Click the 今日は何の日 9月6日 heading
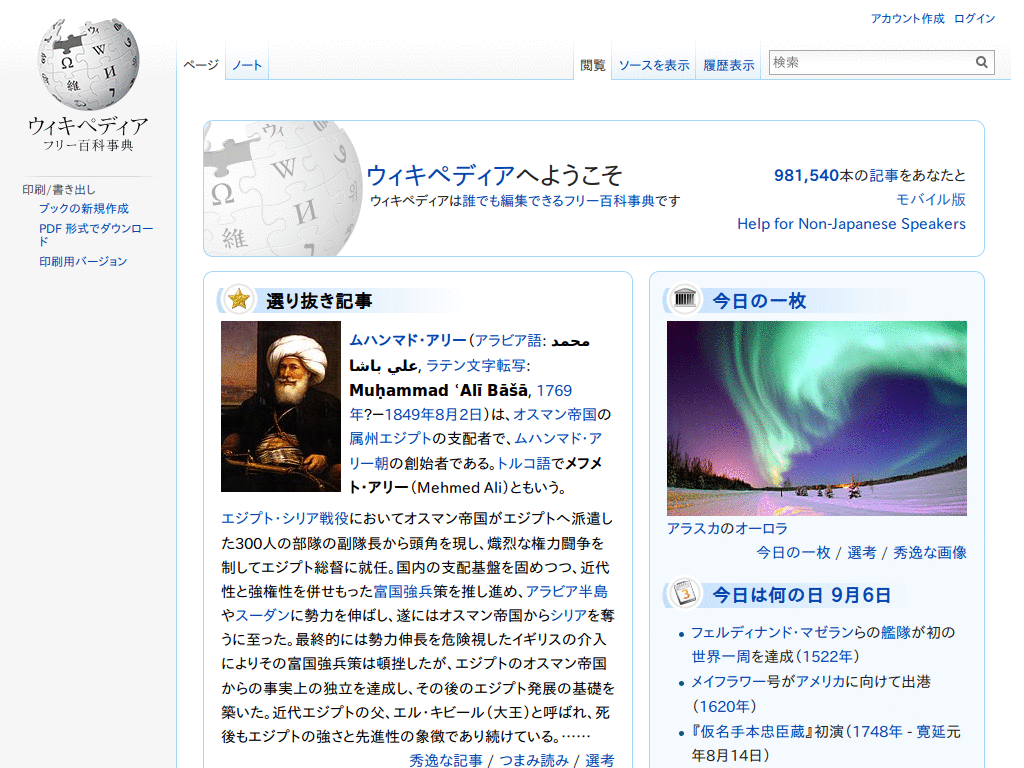The width and height of the screenshot is (1024, 768). click(x=801, y=595)
